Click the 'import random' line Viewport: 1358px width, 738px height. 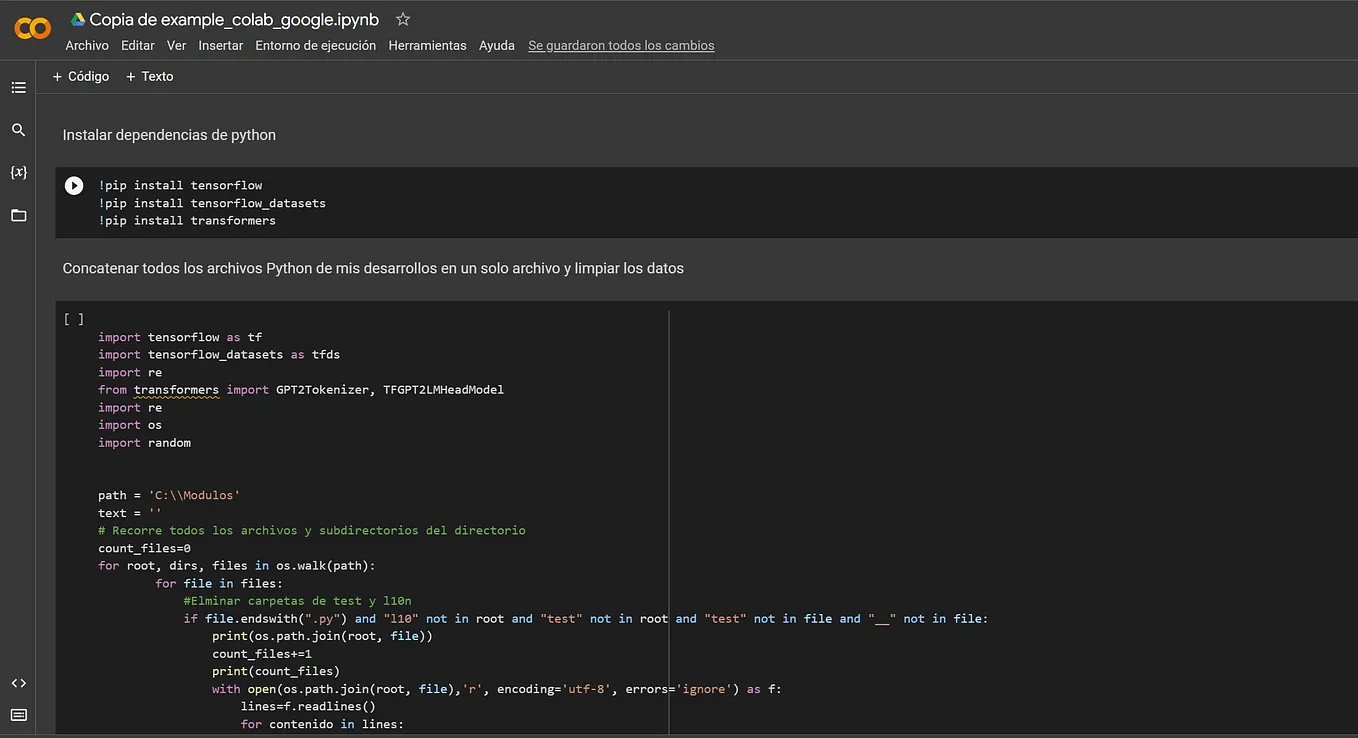pos(144,442)
